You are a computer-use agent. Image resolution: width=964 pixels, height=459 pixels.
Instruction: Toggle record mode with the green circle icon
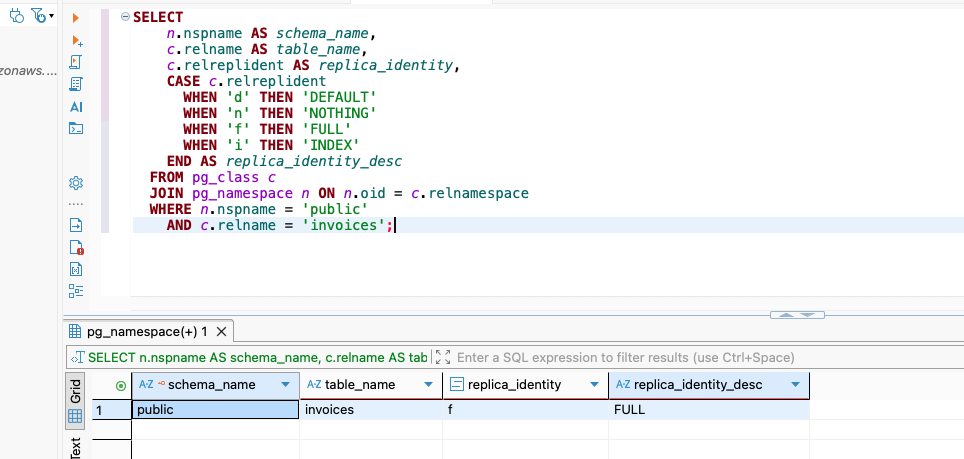(121, 386)
